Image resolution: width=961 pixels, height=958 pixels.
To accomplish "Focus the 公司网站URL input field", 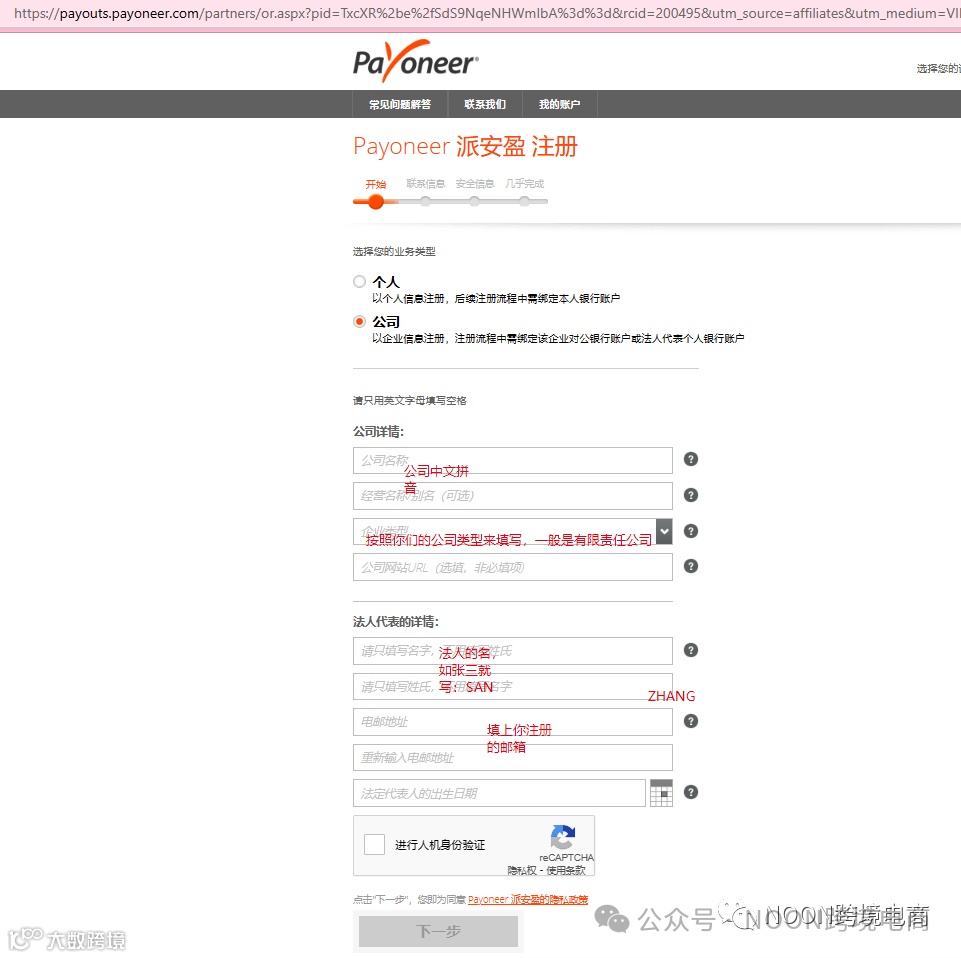I will tap(512, 567).
